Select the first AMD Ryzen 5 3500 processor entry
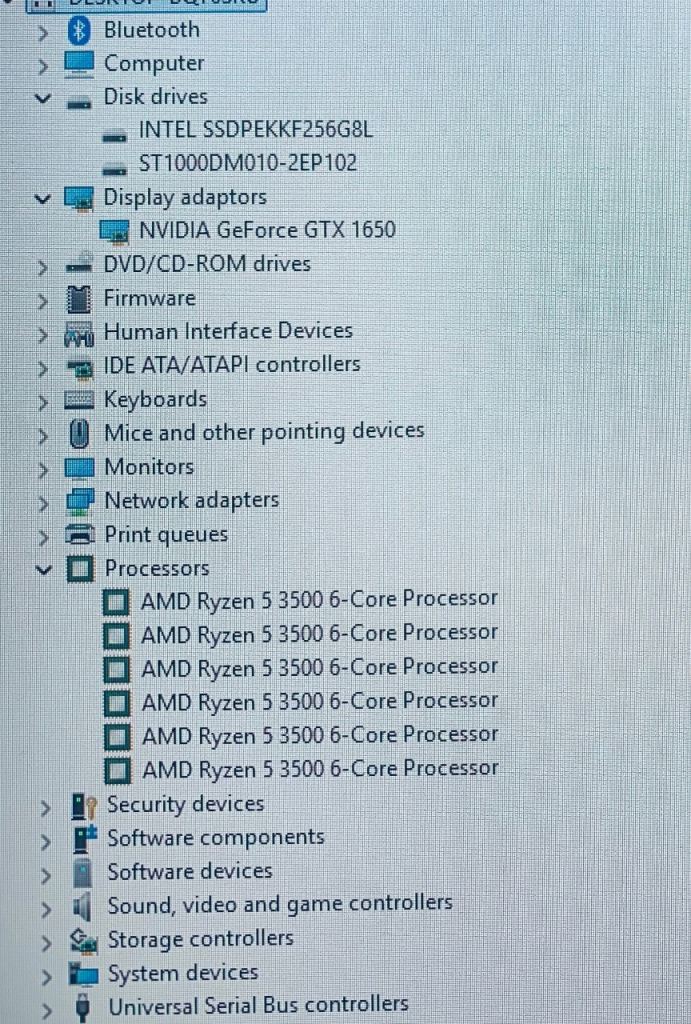 coord(319,600)
